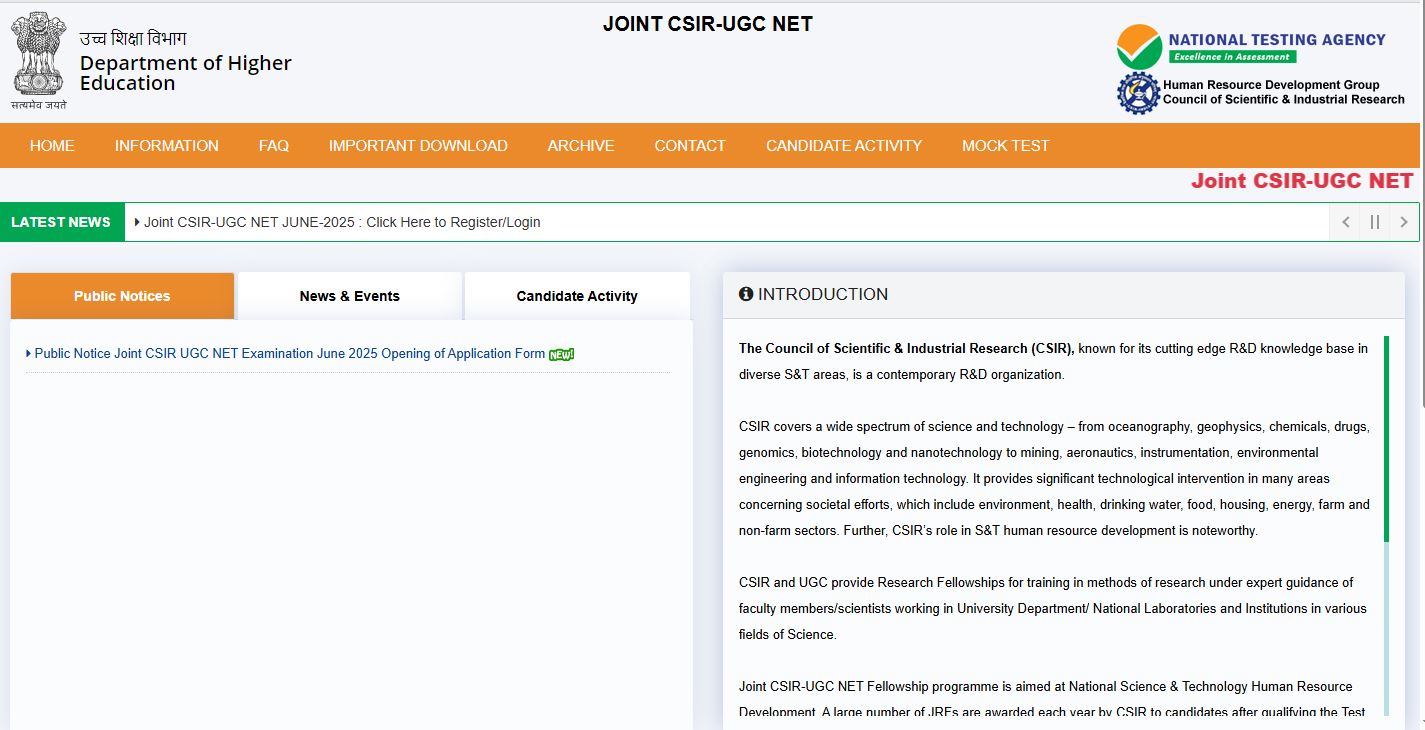Click the NEW! badge on the public notice

click(560, 353)
